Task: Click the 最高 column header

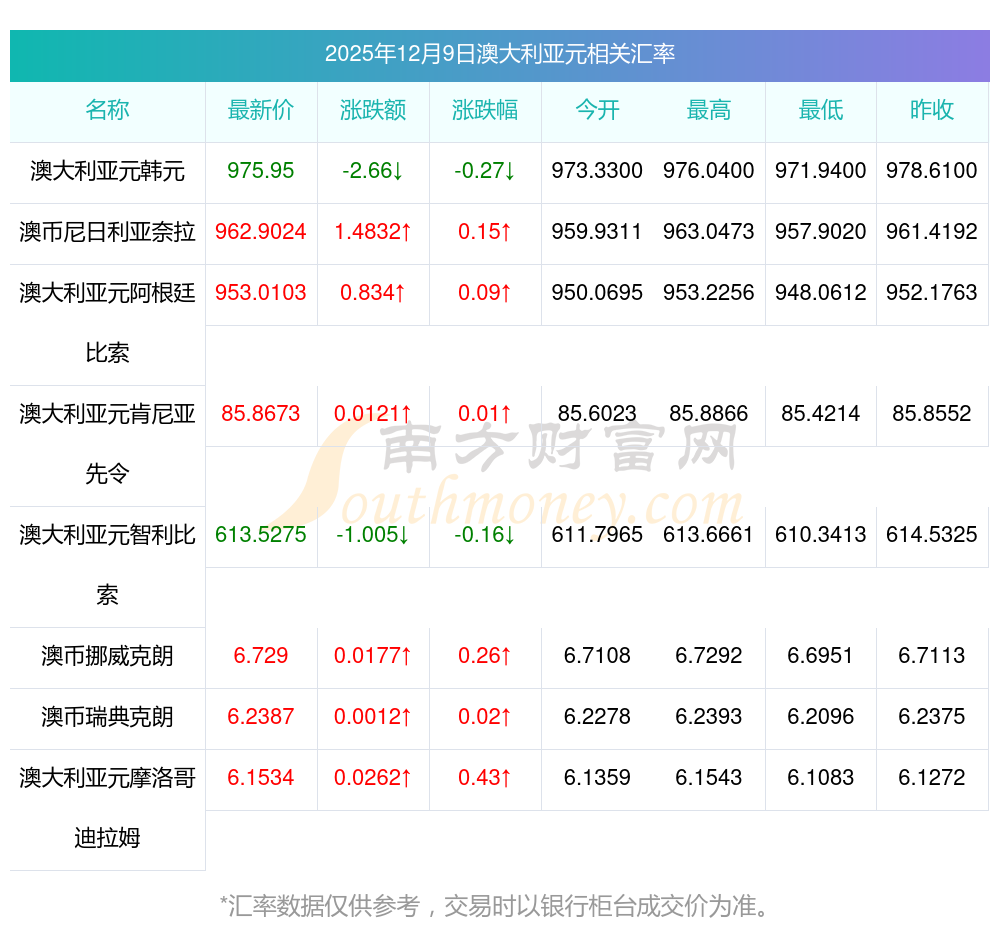Action: click(709, 111)
